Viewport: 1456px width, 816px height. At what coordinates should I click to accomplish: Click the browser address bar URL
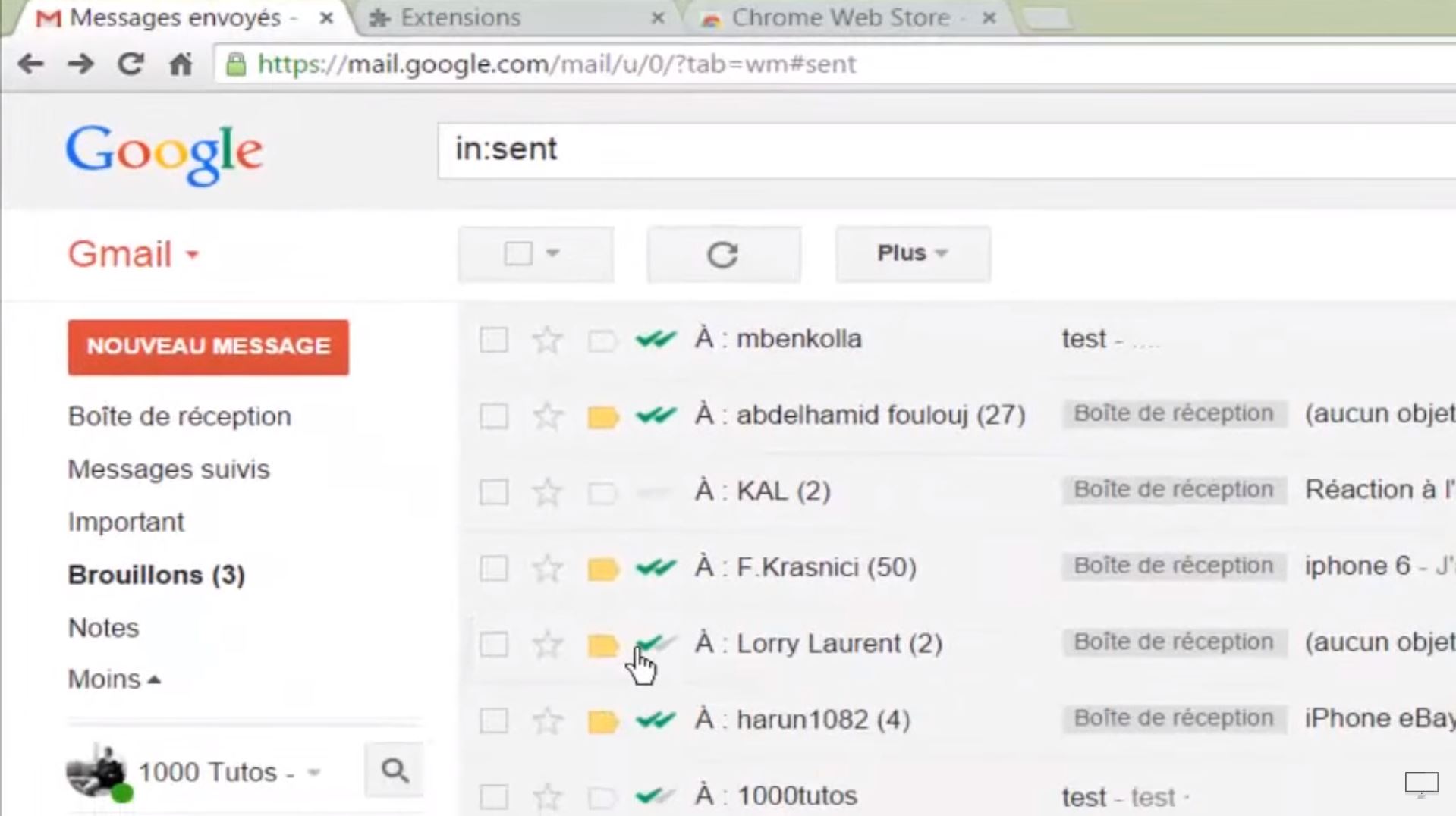556,64
